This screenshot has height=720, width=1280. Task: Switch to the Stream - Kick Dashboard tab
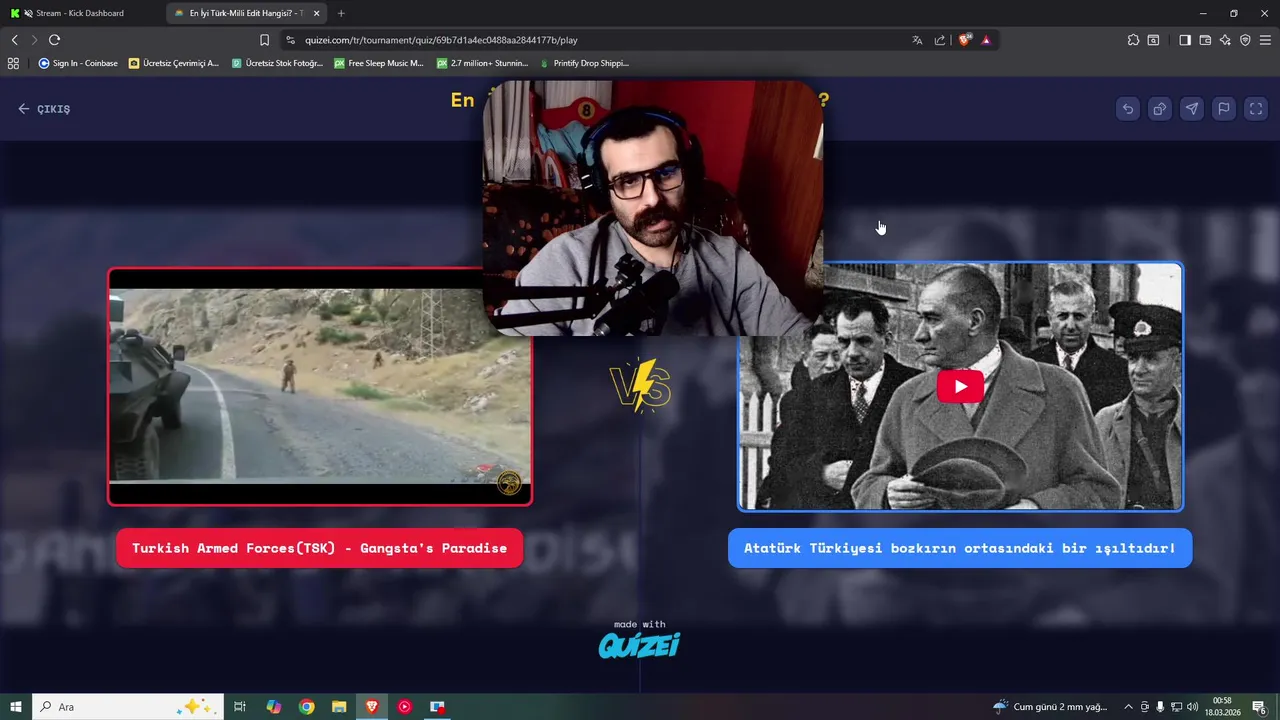coord(81,13)
